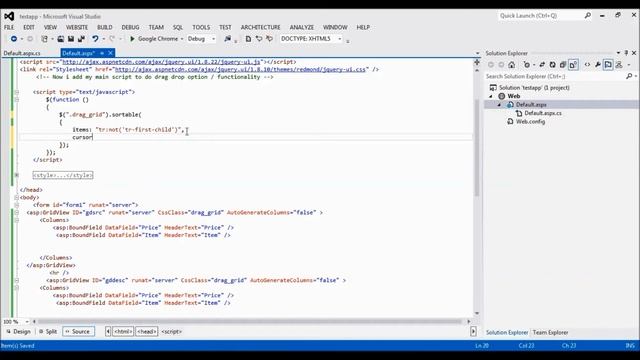
Task: Switch to Split view
Action: [48, 331]
